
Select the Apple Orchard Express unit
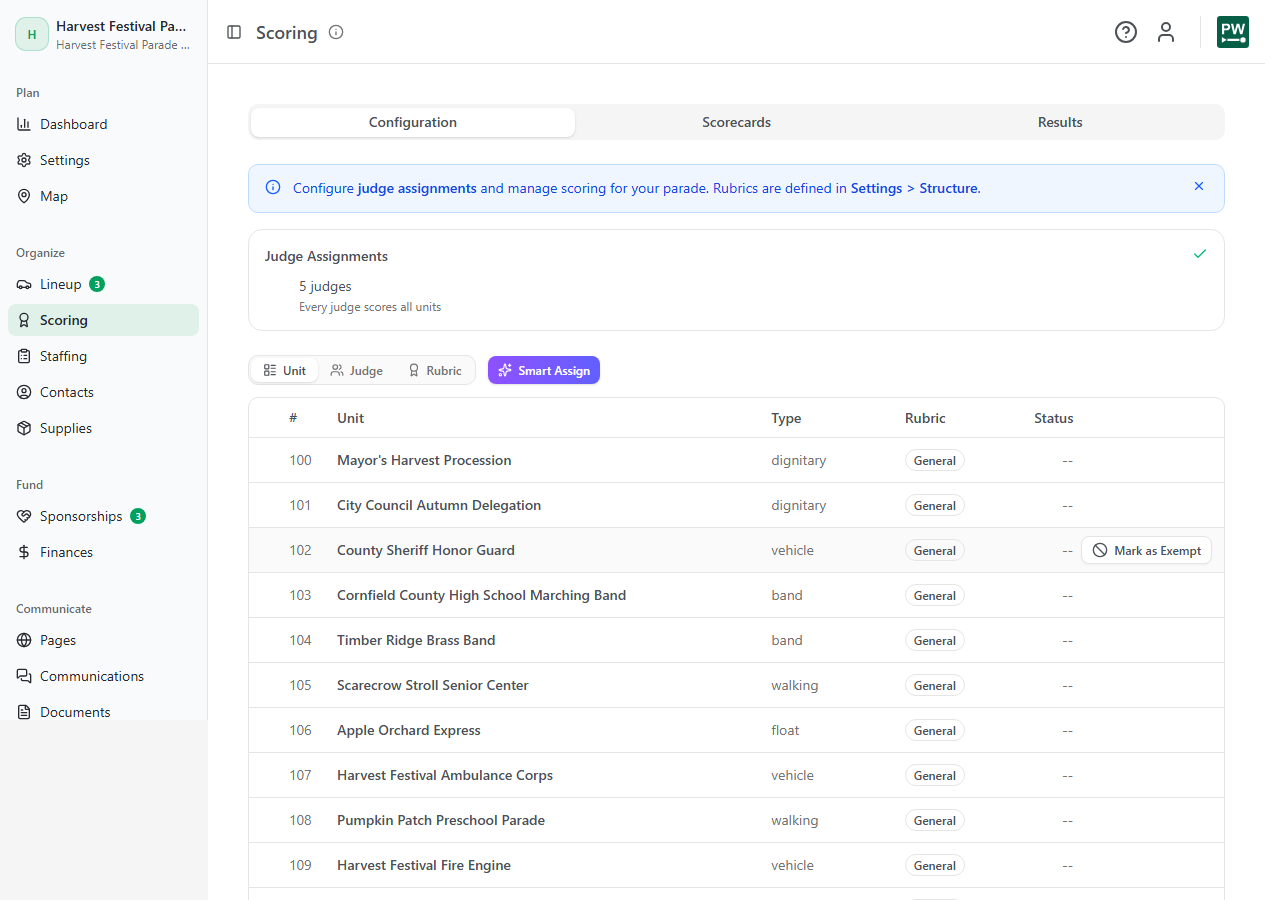[x=409, y=730]
